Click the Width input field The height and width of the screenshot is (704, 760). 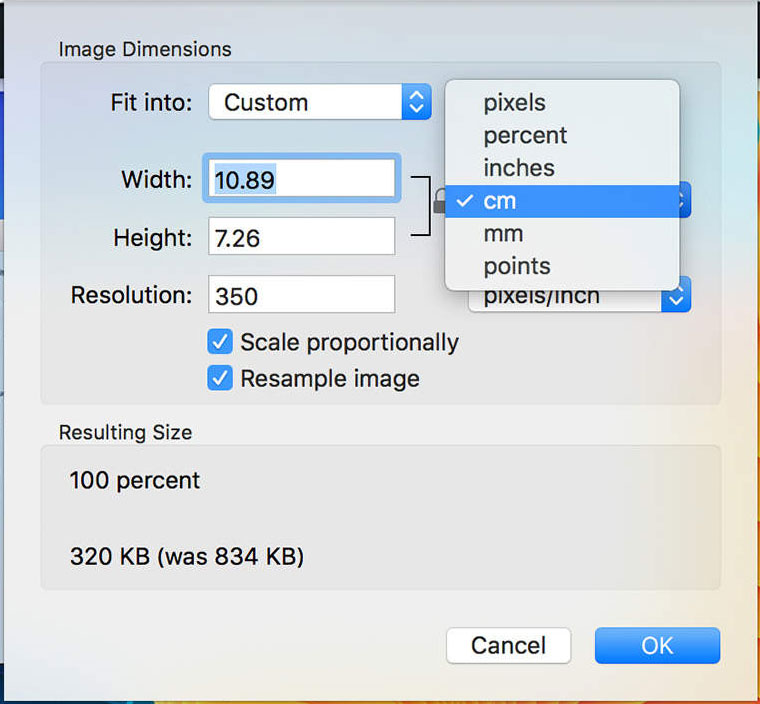pyautogui.click(x=302, y=179)
